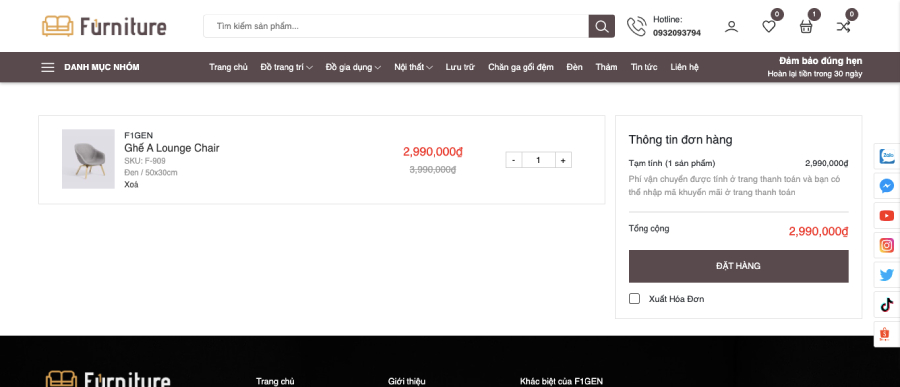
Task: Open the Chăn ga gối đệm menu item
Action: tap(521, 67)
